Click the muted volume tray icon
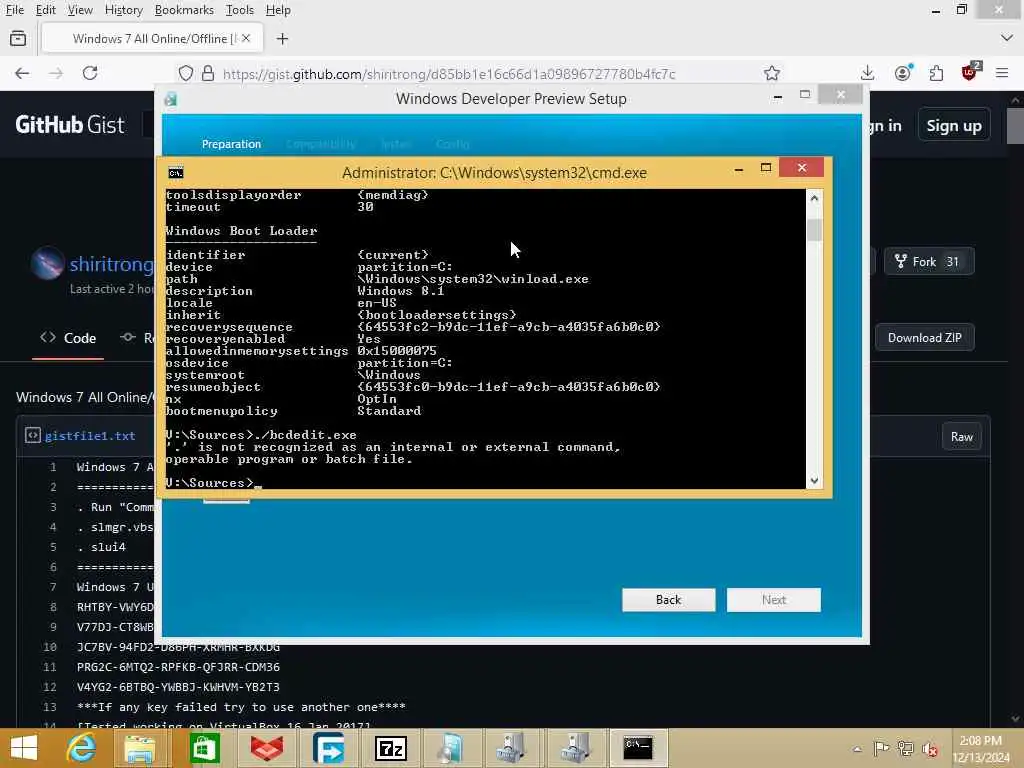This screenshot has height=768, width=1024. tap(929, 749)
